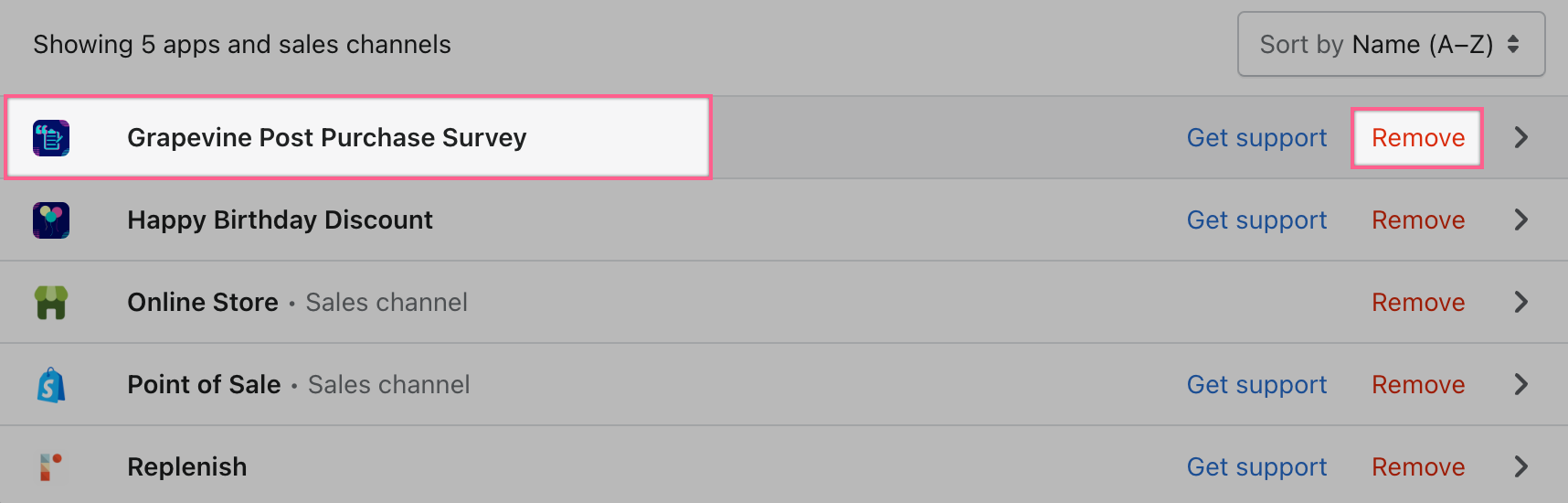Get support for Point of Sale
Viewport: 1568px width, 503px height.
[x=1256, y=384]
